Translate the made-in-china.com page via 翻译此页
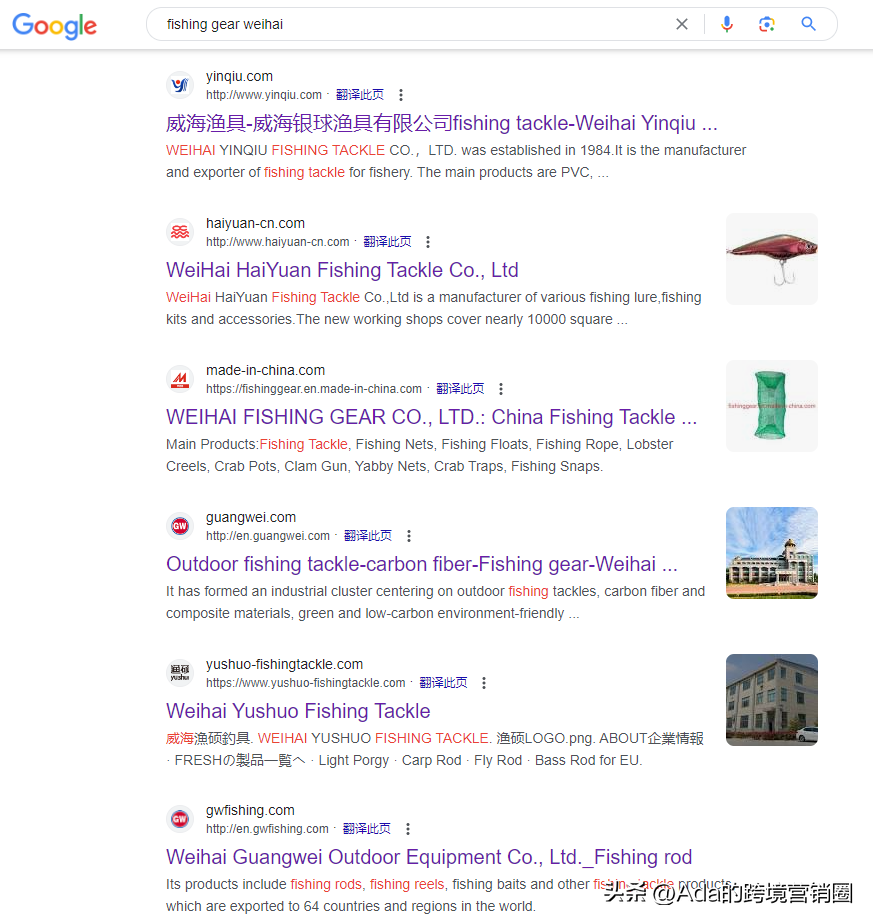Screen dimensions: 873x923 (x=460, y=389)
